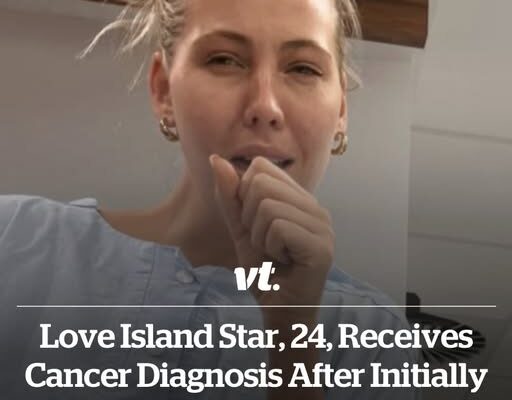Click the white divider line above headline

pyautogui.click(x=256, y=306)
